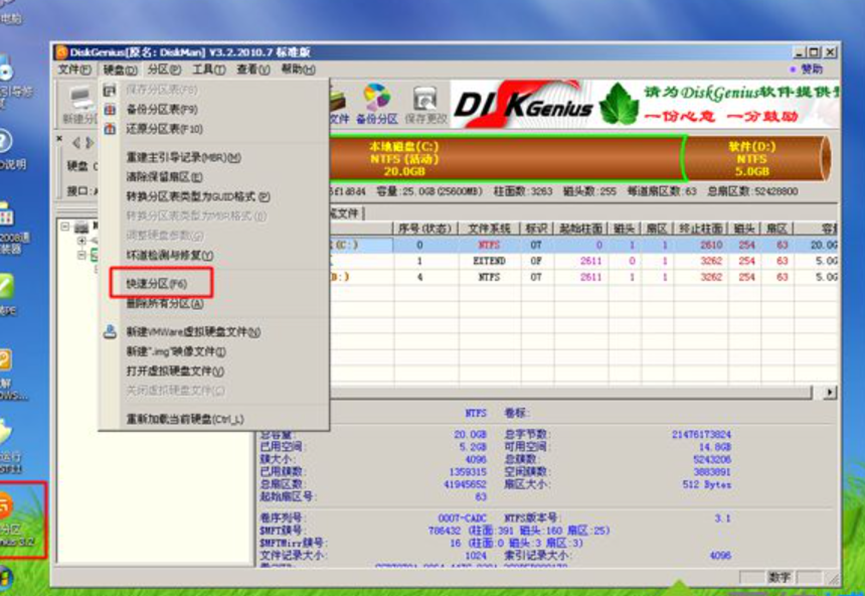The image size is (865, 596).
Task: Click 重新加载当前硬盘 (Ctrl_L) menu item
Action: [x=184, y=418]
